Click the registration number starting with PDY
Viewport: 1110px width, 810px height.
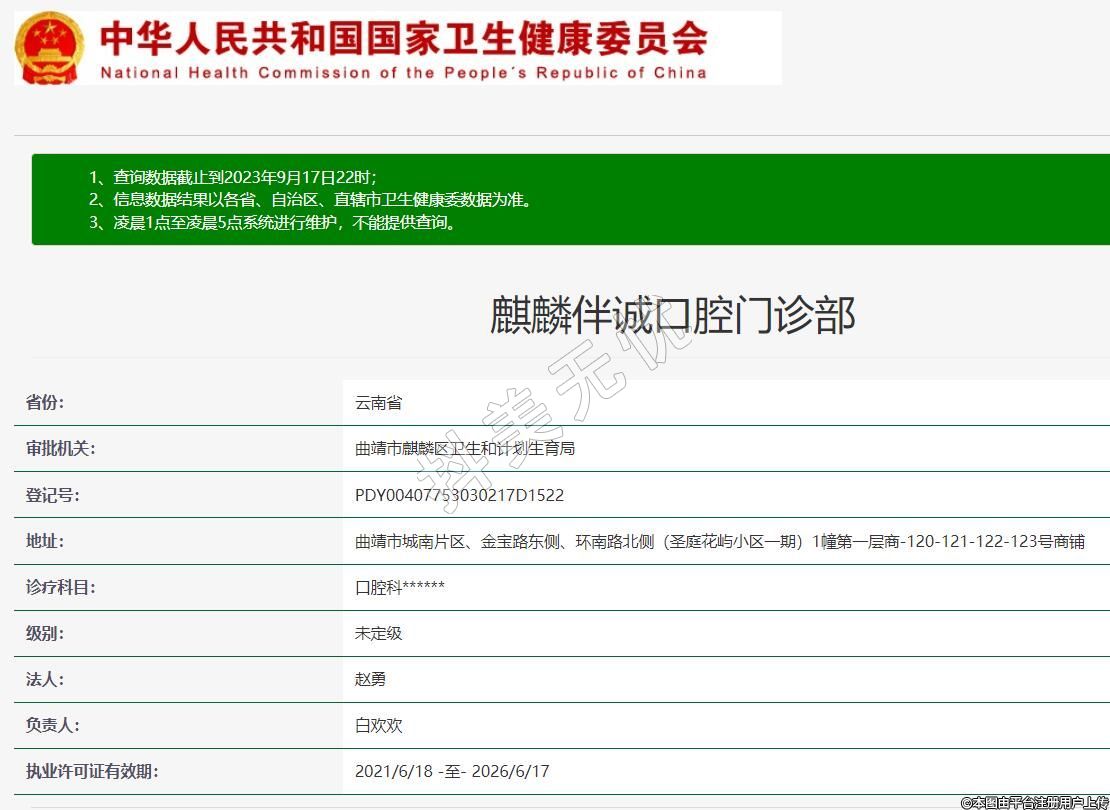pyautogui.click(x=459, y=495)
